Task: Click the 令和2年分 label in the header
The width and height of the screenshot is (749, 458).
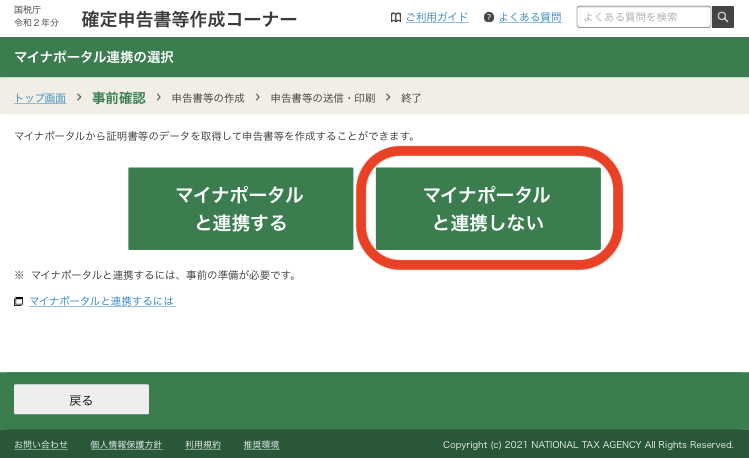Action: [36, 22]
